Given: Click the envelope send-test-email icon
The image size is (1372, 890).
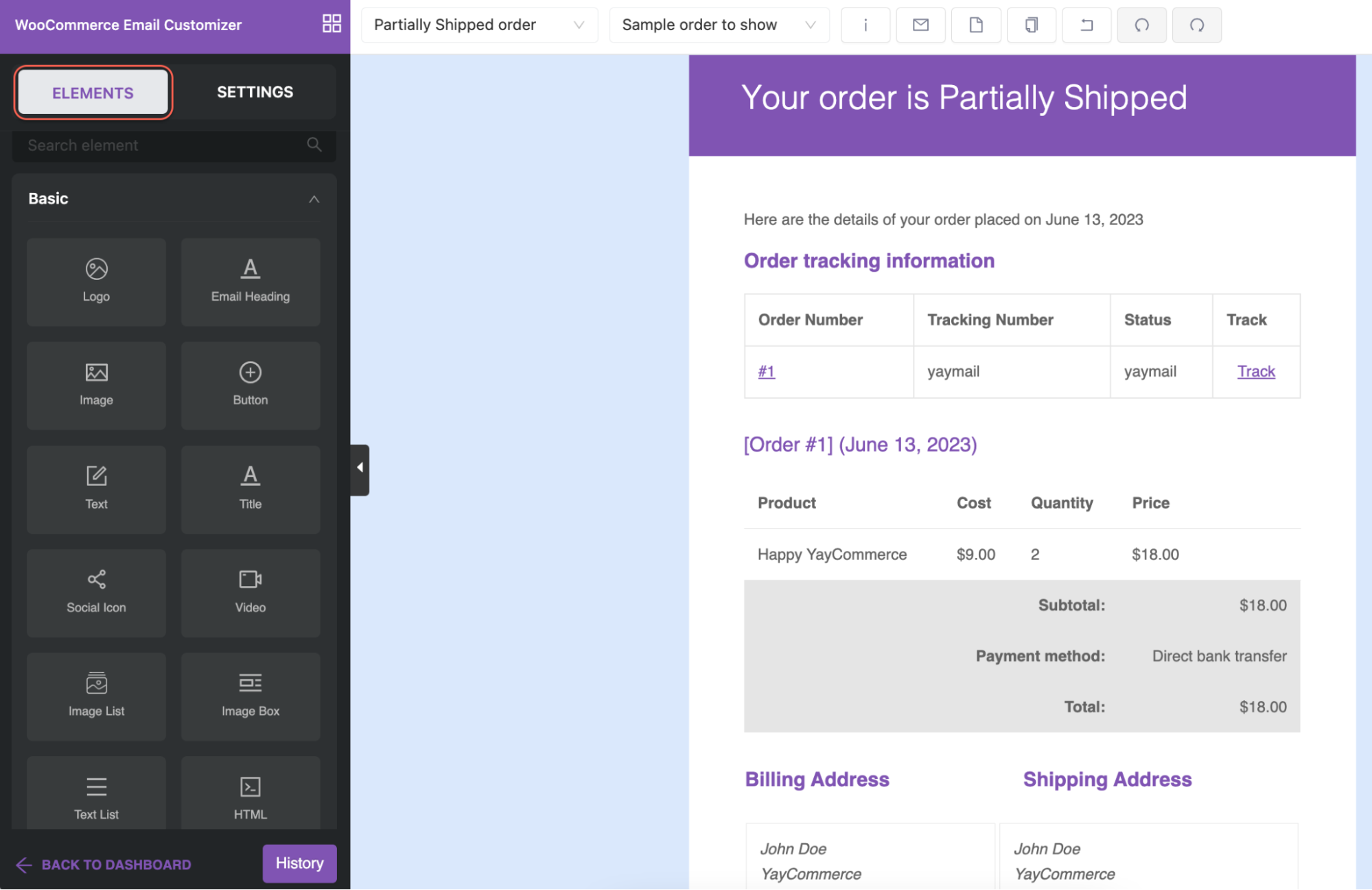Looking at the screenshot, I should click(920, 25).
